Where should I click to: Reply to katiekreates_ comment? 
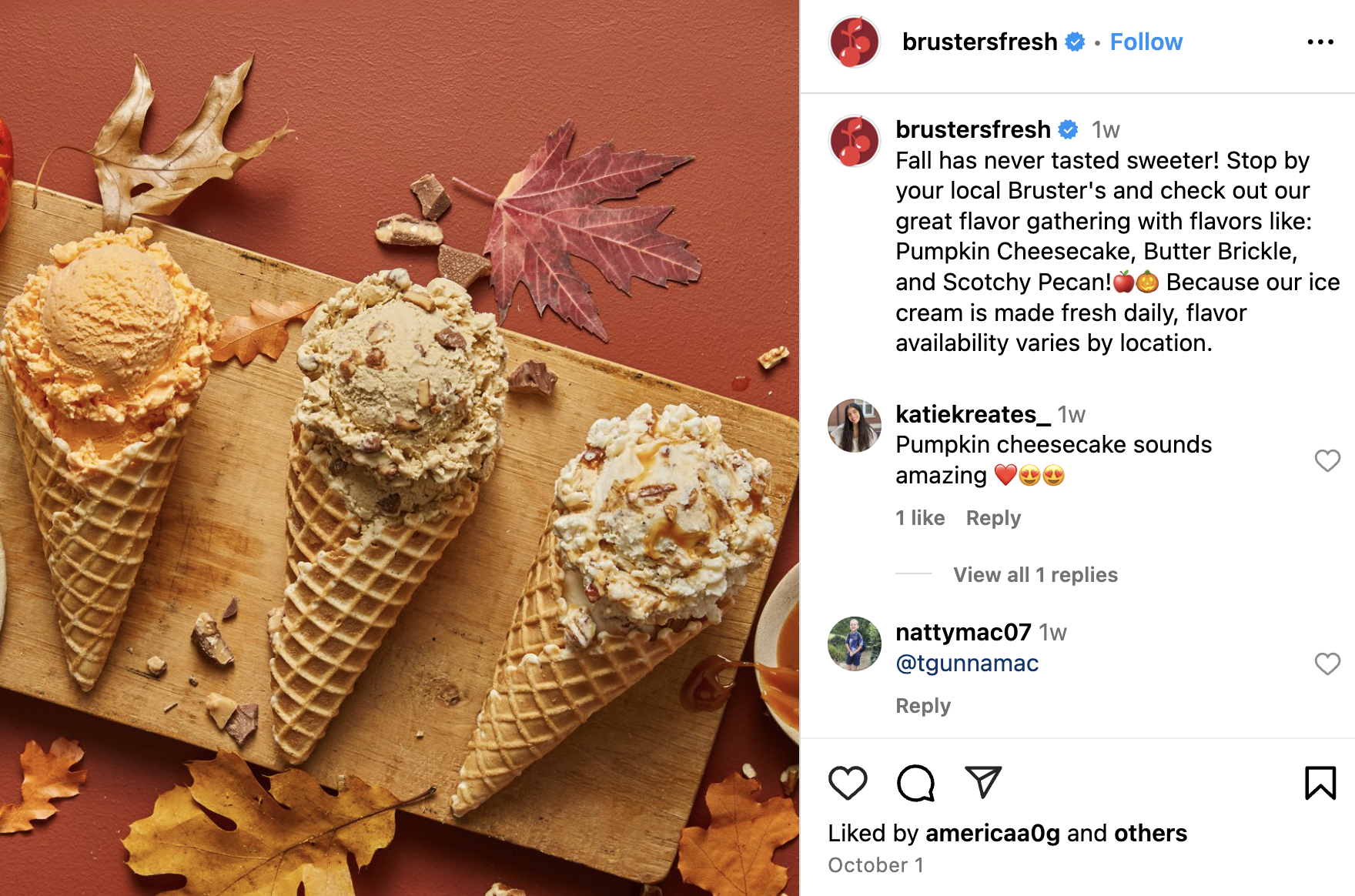coord(993,518)
